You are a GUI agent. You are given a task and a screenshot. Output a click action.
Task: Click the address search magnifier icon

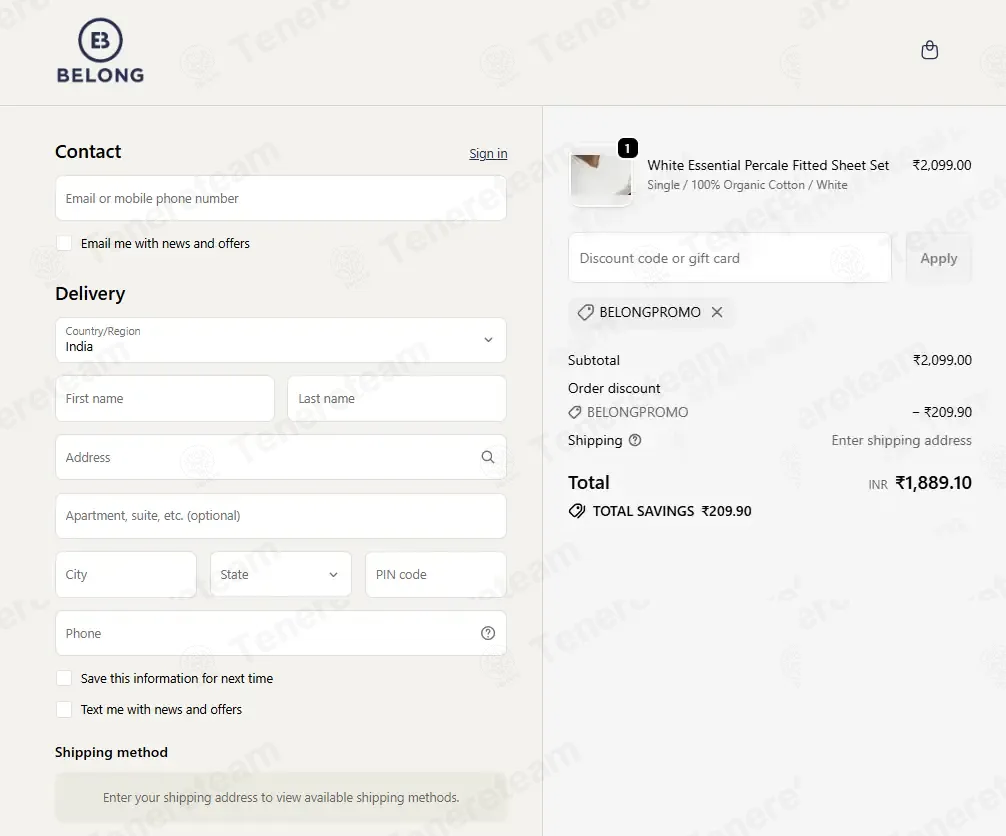tap(488, 457)
